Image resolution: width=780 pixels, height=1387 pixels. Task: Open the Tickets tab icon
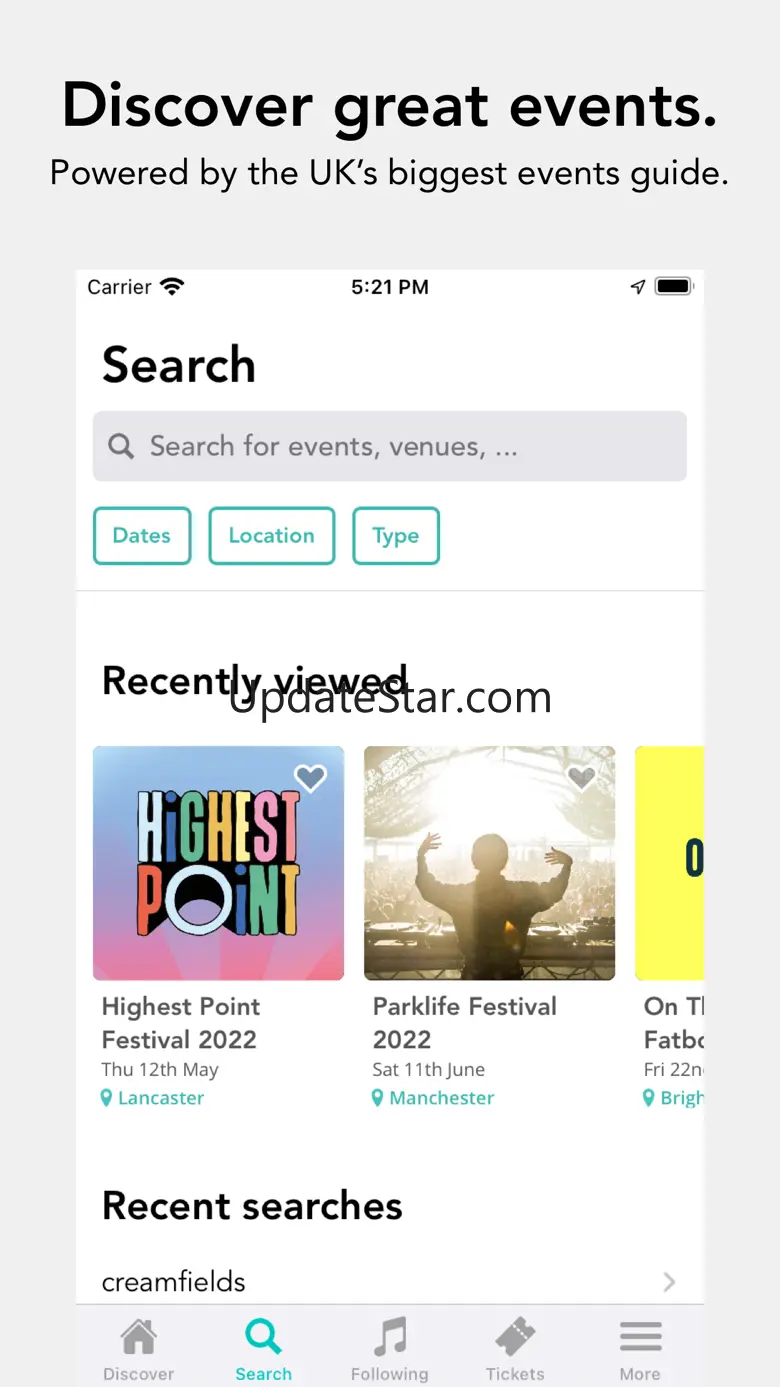pyautogui.click(x=515, y=1337)
